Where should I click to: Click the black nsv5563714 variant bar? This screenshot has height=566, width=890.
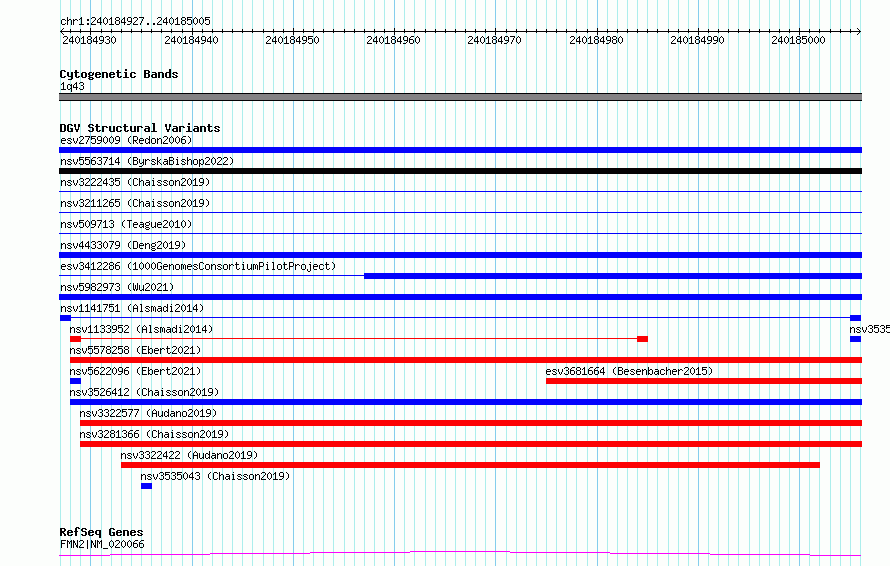[460, 171]
